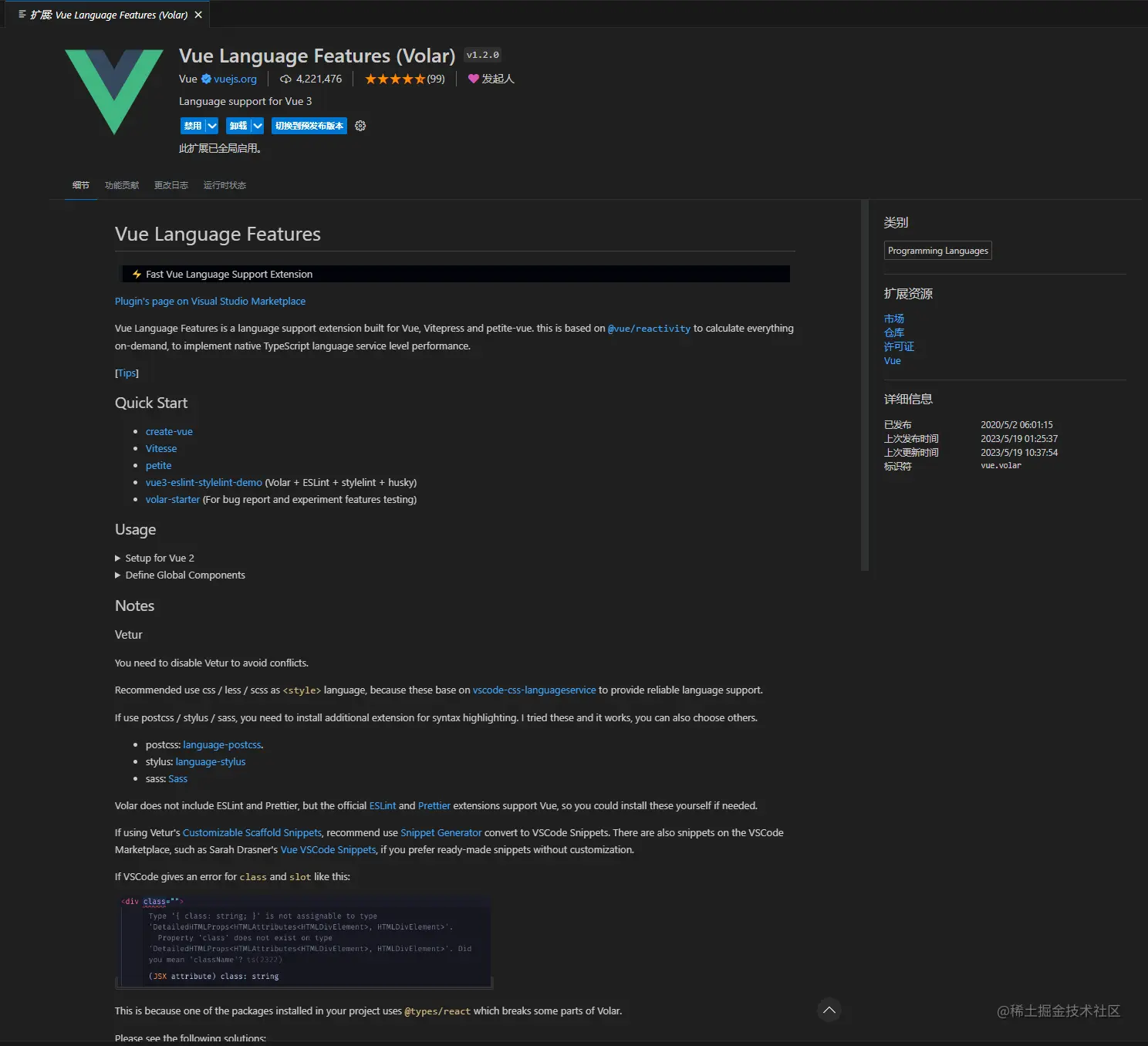
Task: Expand the Setup for Vue 2 section
Action: pos(160,558)
